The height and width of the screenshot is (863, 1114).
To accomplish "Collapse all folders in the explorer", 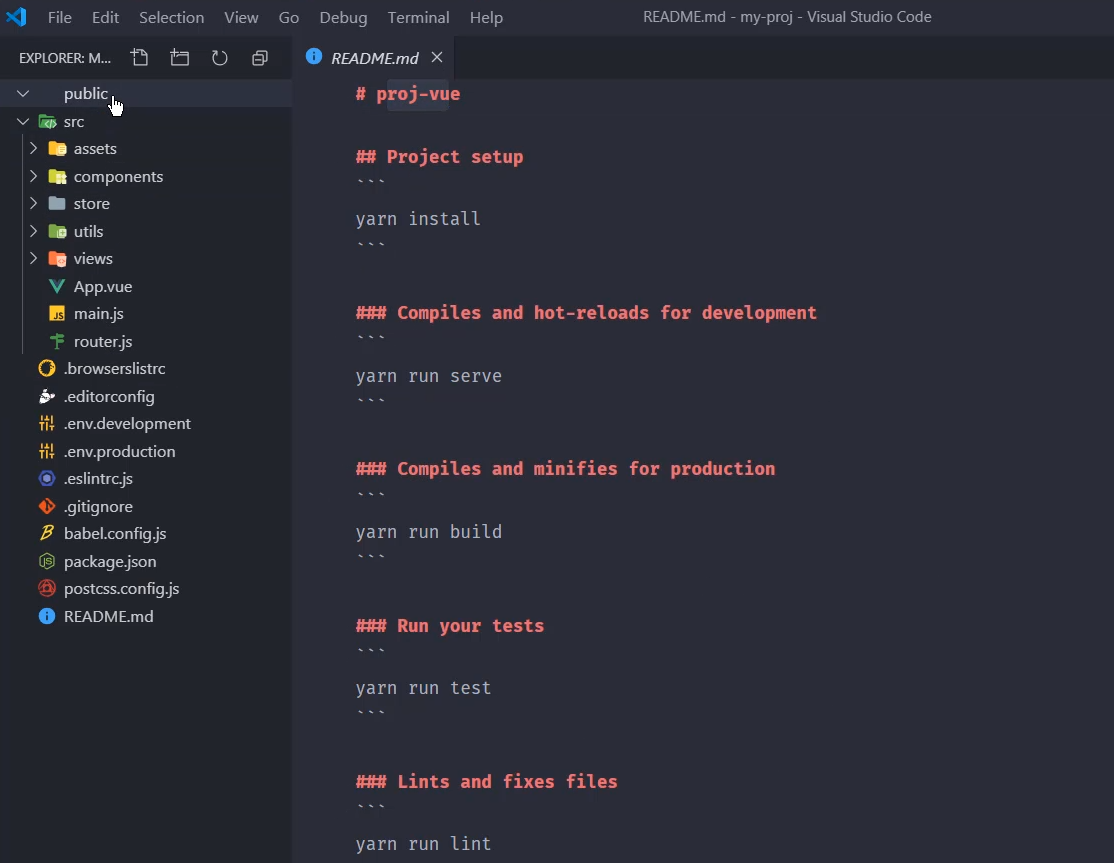I will tap(260, 58).
